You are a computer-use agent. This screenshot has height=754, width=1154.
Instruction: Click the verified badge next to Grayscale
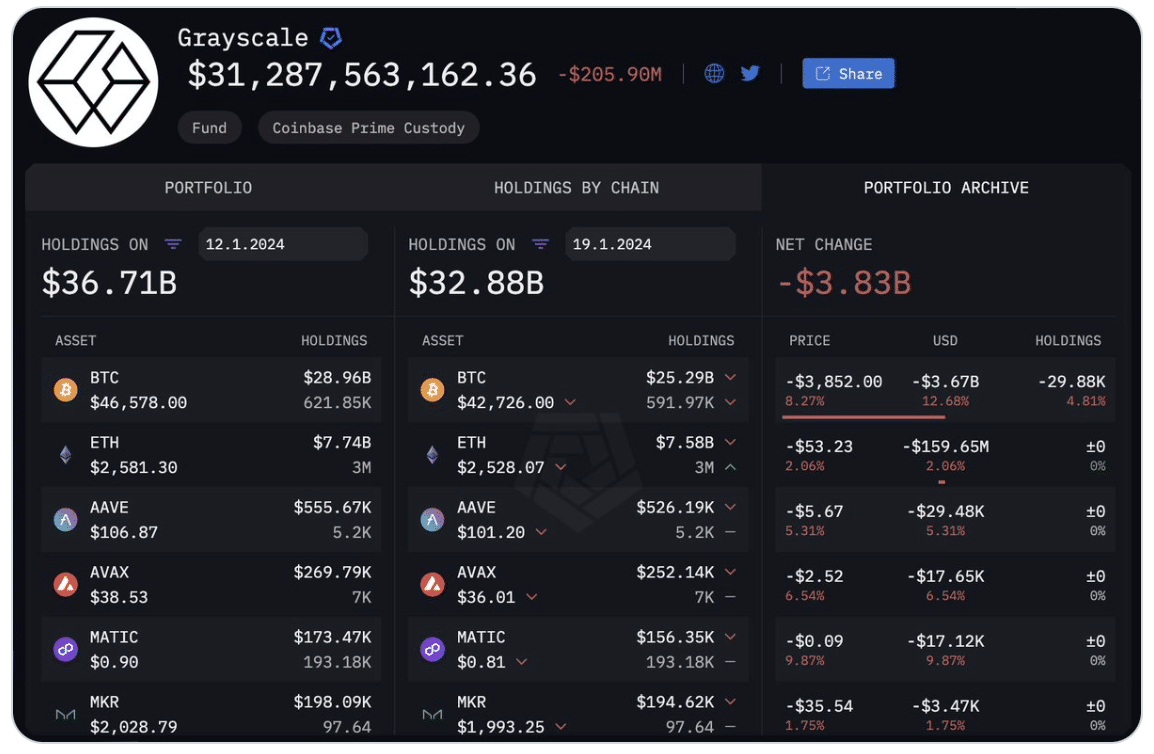330,38
